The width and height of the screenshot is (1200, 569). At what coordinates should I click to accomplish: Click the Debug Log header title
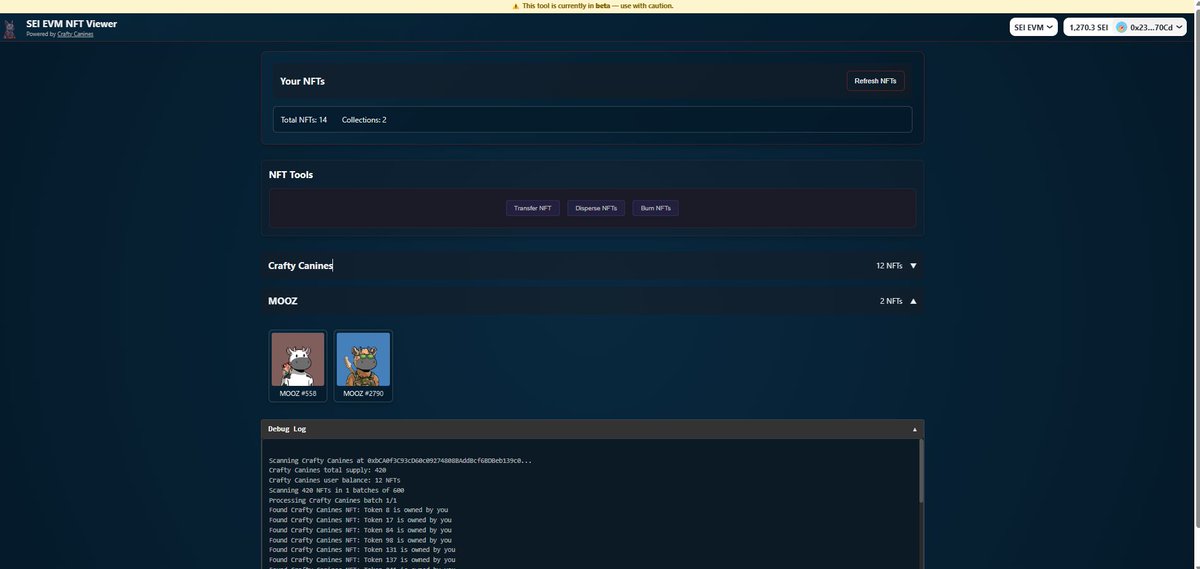[287, 429]
